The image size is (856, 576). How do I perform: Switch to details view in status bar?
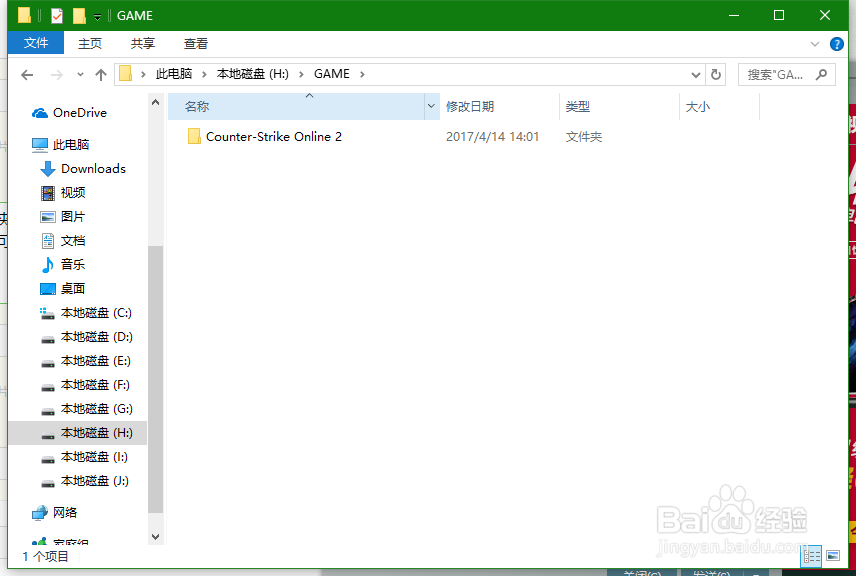[x=811, y=556]
